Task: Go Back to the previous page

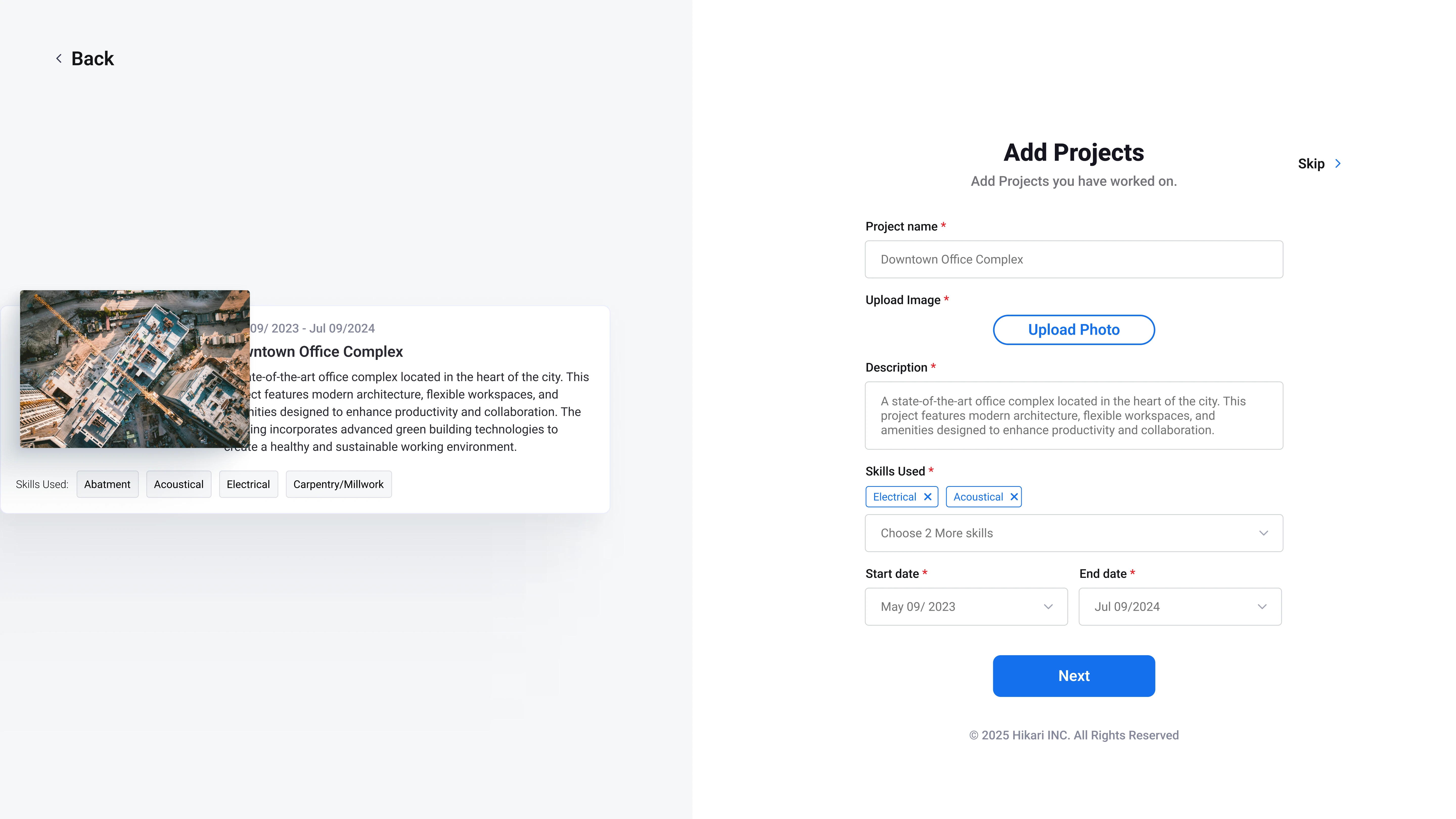Action: pyautogui.click(x=92, y=58)
